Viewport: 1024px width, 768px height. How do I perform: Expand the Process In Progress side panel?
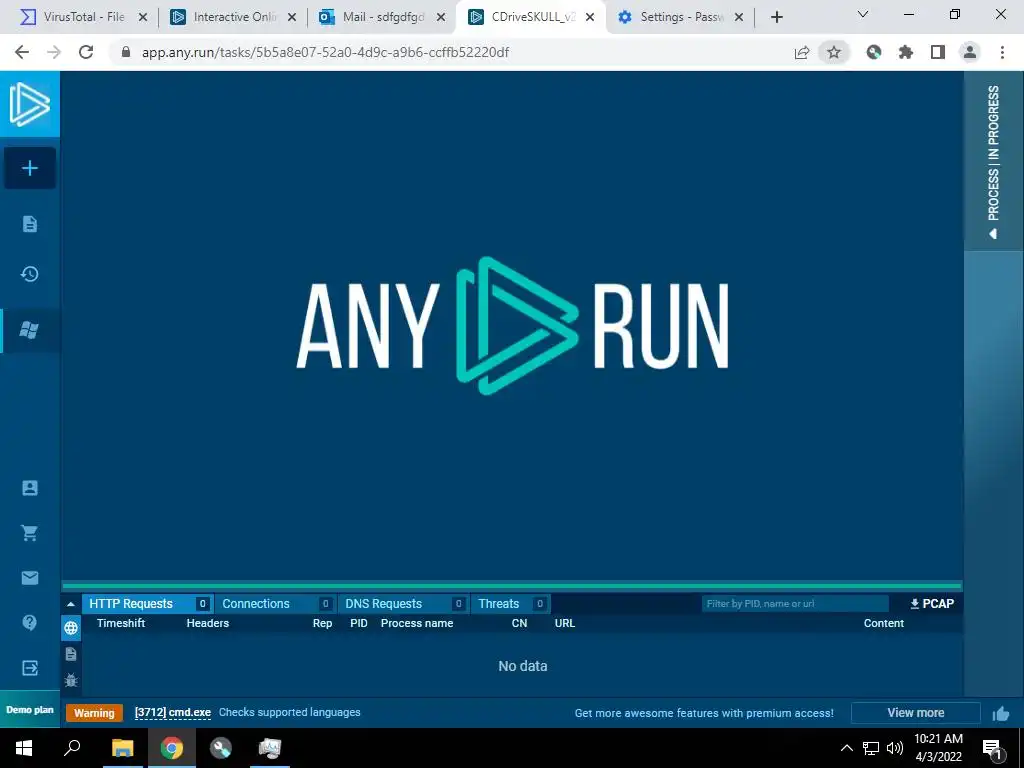tap(993, 161)
